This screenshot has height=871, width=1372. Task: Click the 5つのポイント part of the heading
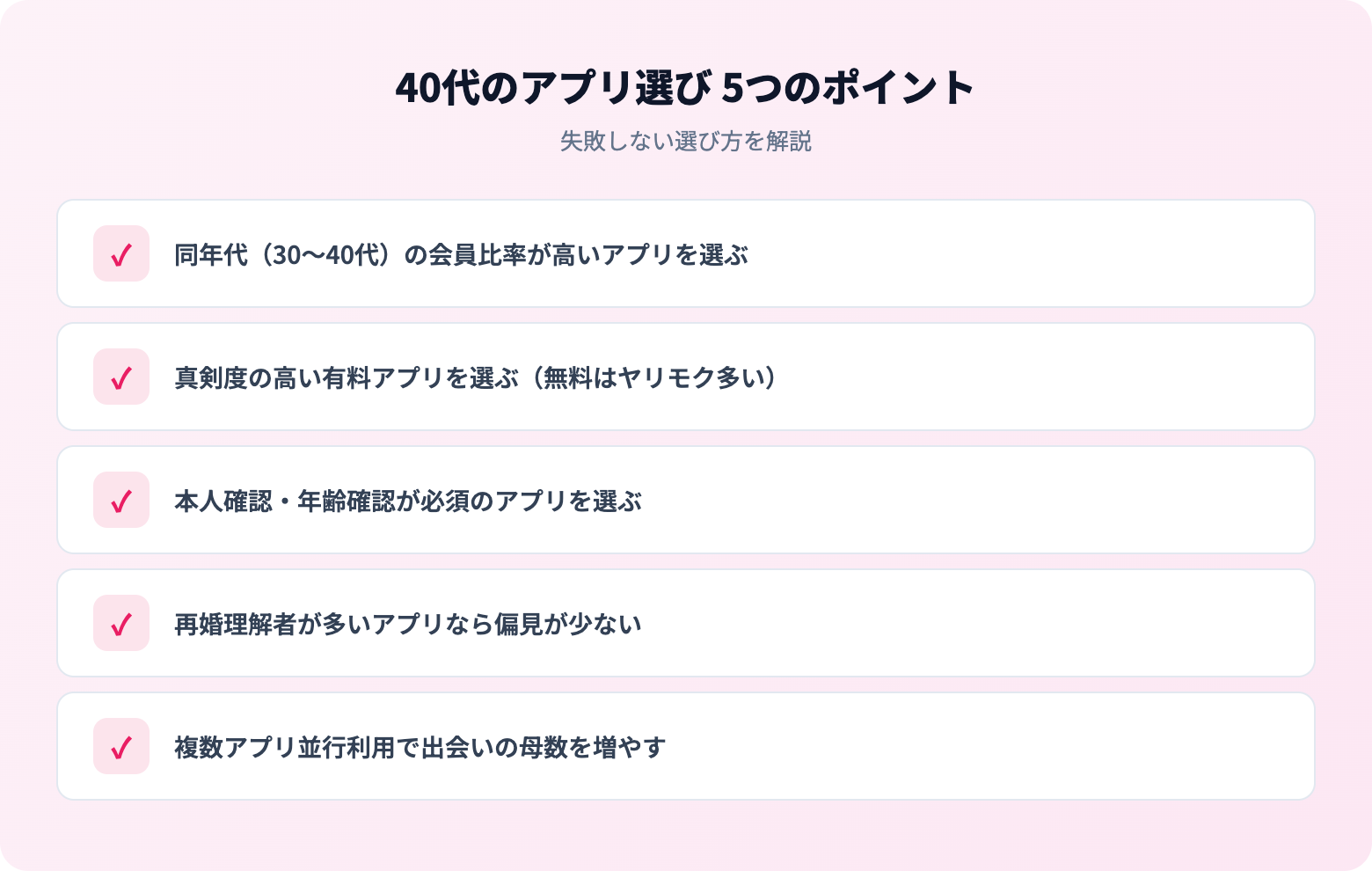pyautogui.click(x=848, y=88)
